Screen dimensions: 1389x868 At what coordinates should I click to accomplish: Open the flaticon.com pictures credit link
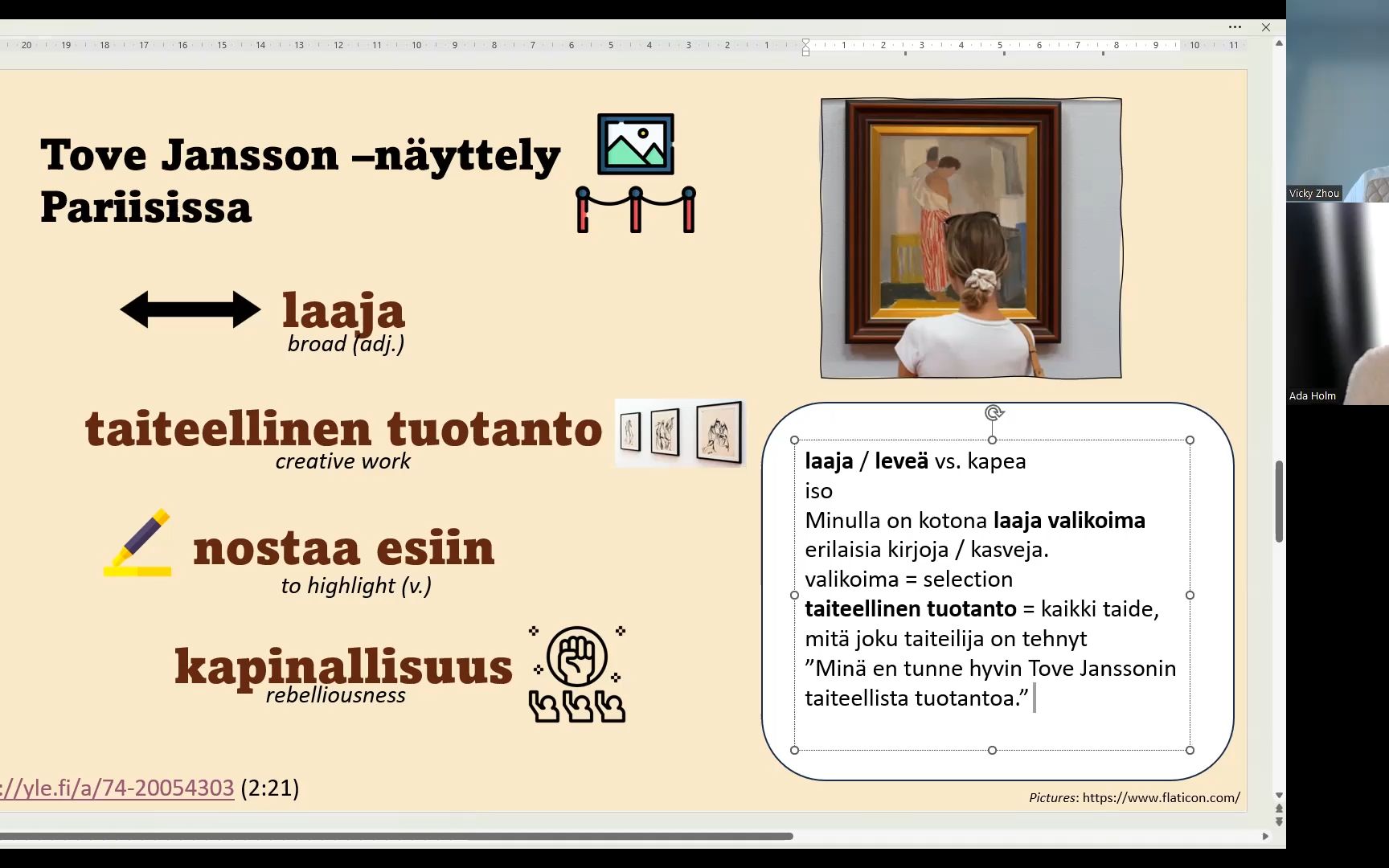(x=1162, y=797)
